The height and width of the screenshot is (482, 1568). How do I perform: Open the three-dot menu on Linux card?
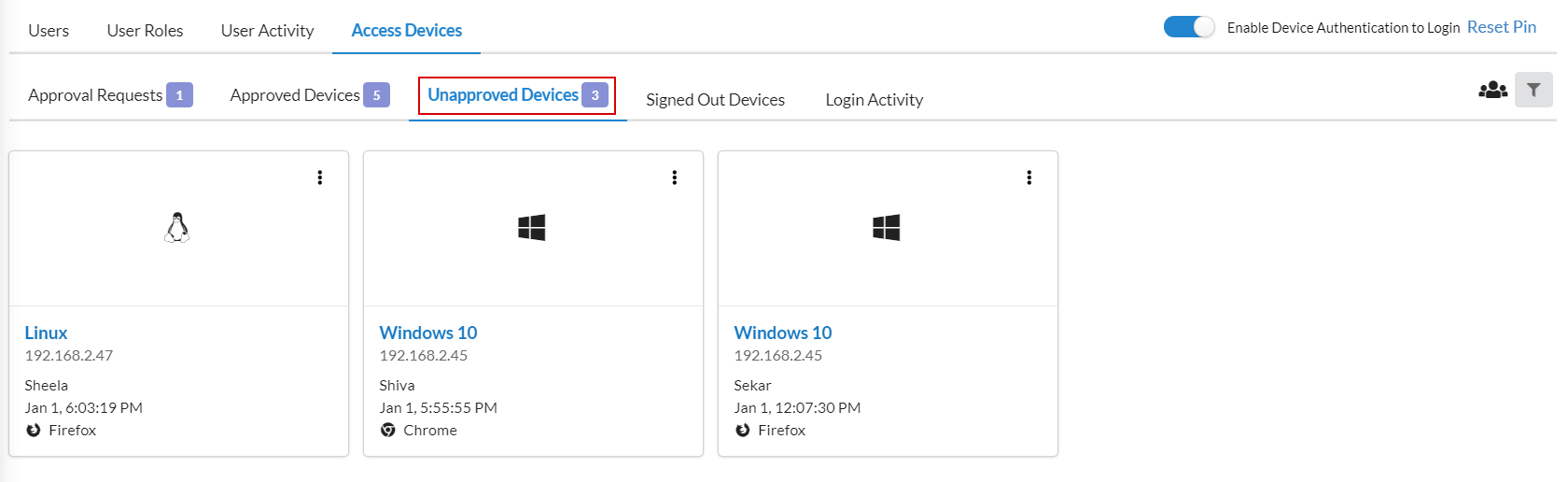[320, 177]
